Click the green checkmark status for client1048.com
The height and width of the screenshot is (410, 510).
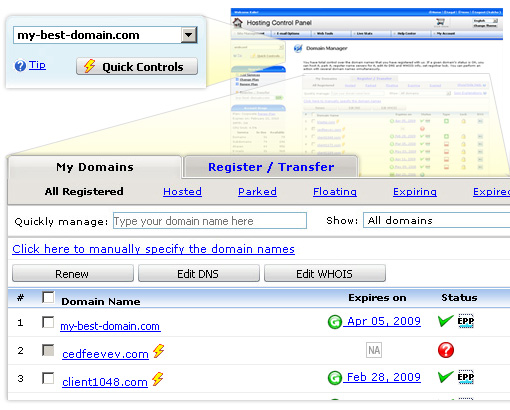(x=445, y=377)
